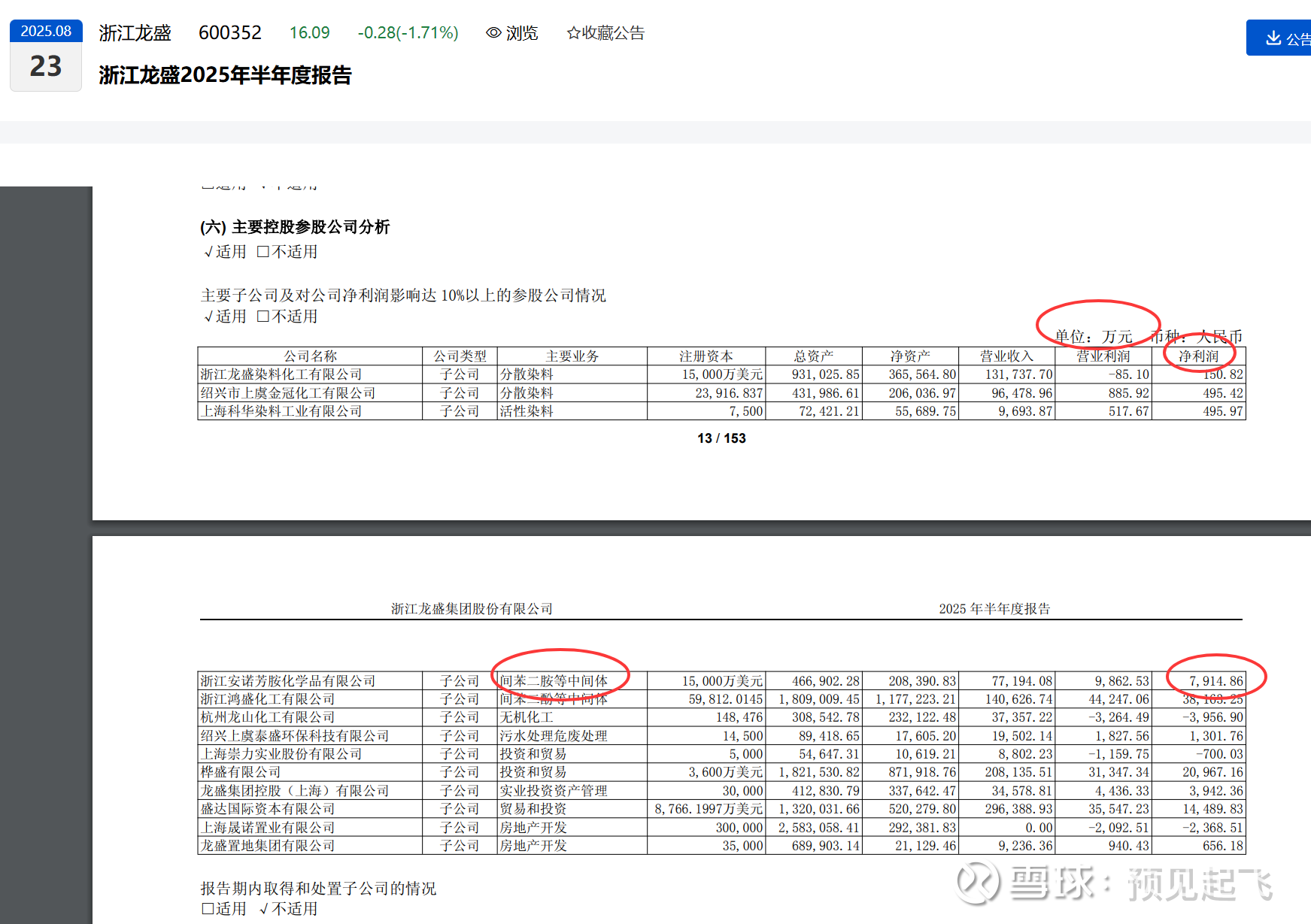This screenshot has height=924, width=1311.
Task: Click total assets value 931,025.85
Action: coord(825,374)
